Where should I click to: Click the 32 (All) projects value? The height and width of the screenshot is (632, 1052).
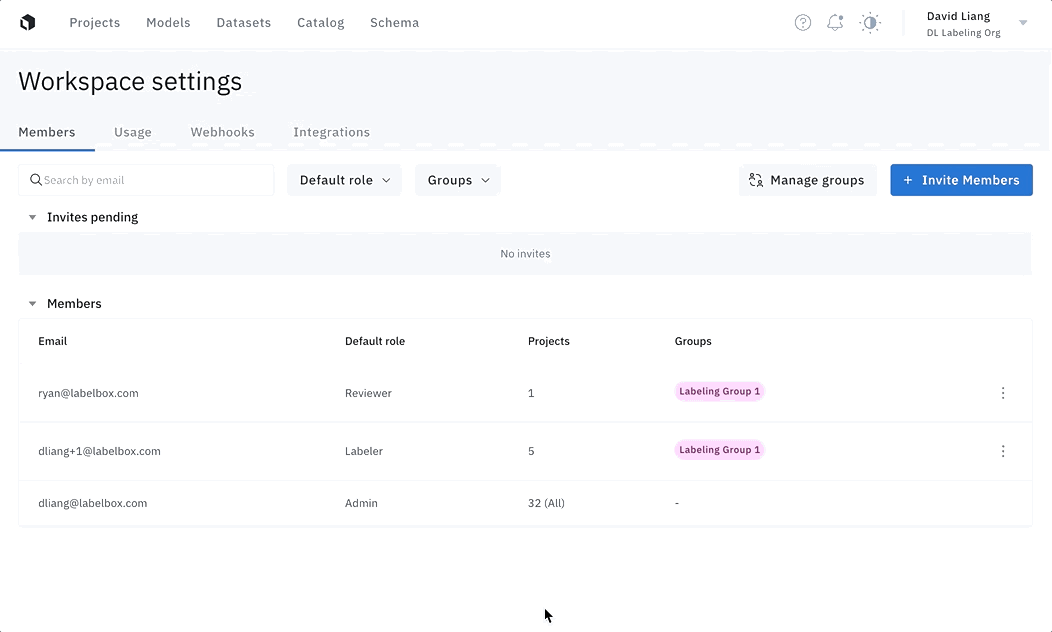coord(546,503)
